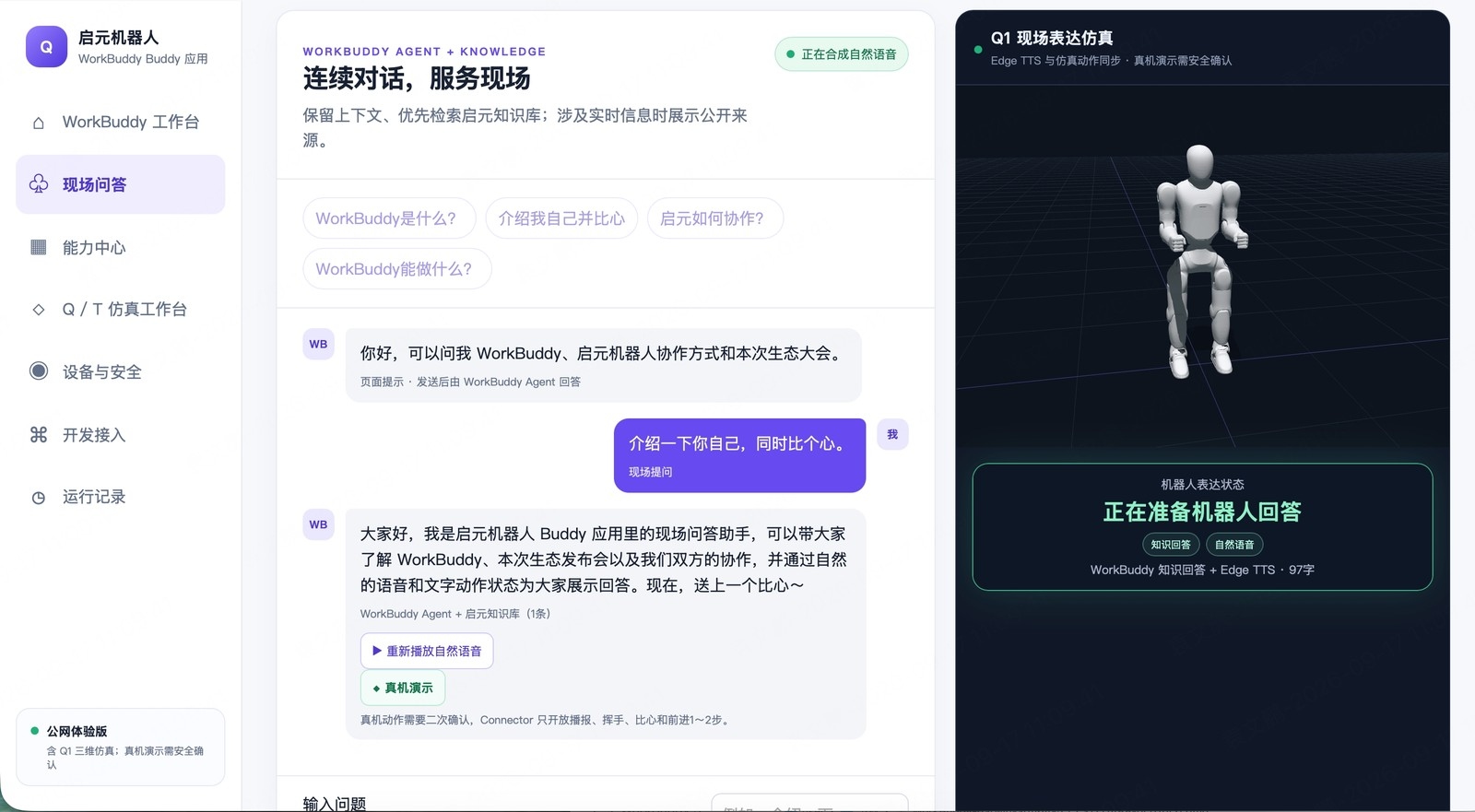Click the home icon beside WorkBuddy 工作台
The width and height of the screenshot is (1475, 812).
coord(38,123)
